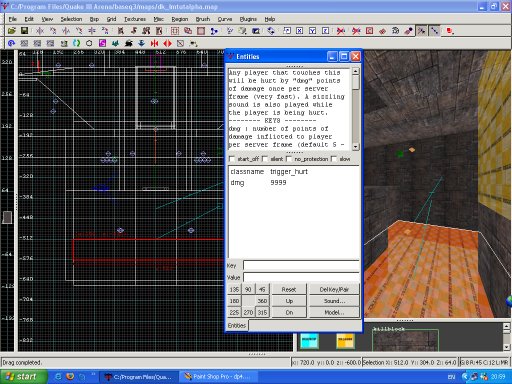Select the dmg 9999 key row
Image resolution: width=512 pixels, height=384 pixels.
pos(293,183)
